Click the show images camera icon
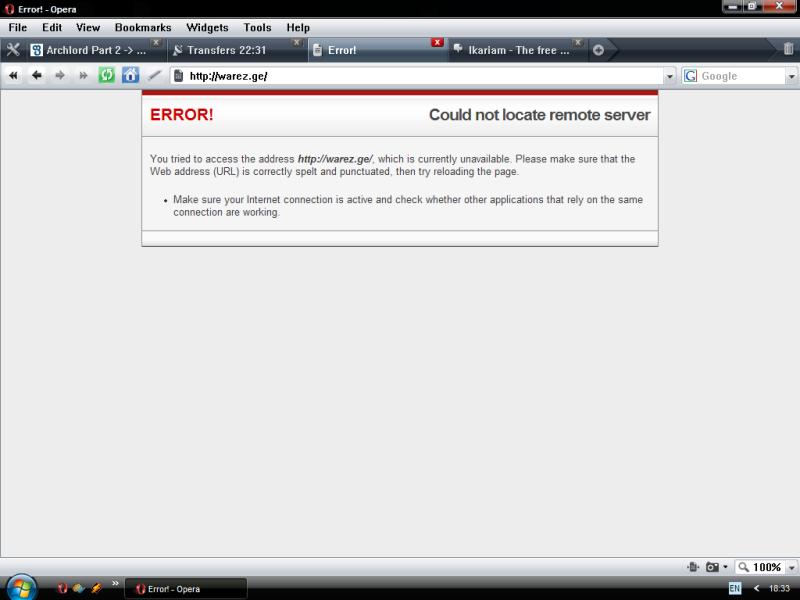The image size is (800, 600). (712, 567)
